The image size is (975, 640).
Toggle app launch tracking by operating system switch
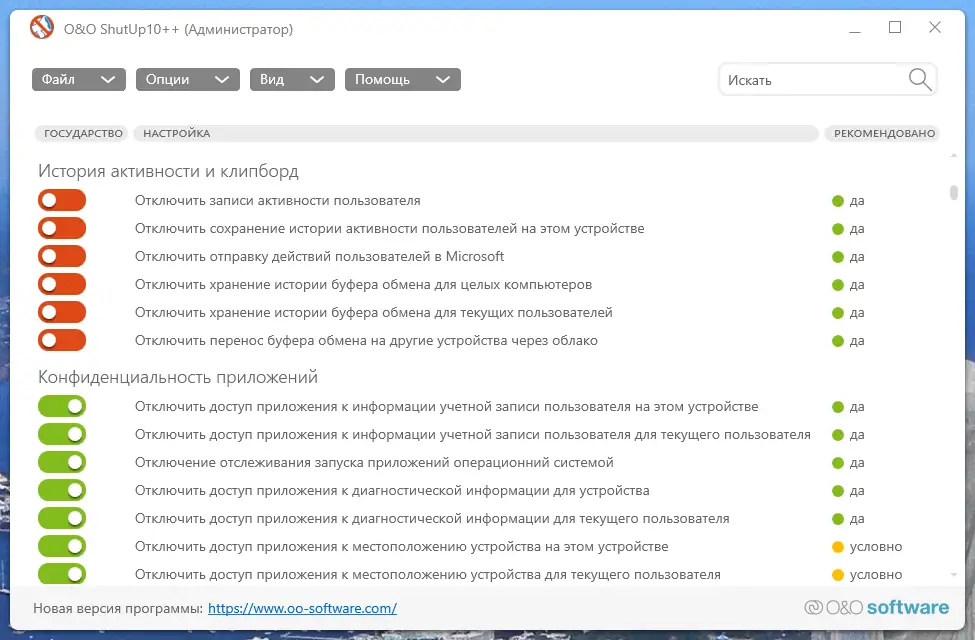[62, 462]
